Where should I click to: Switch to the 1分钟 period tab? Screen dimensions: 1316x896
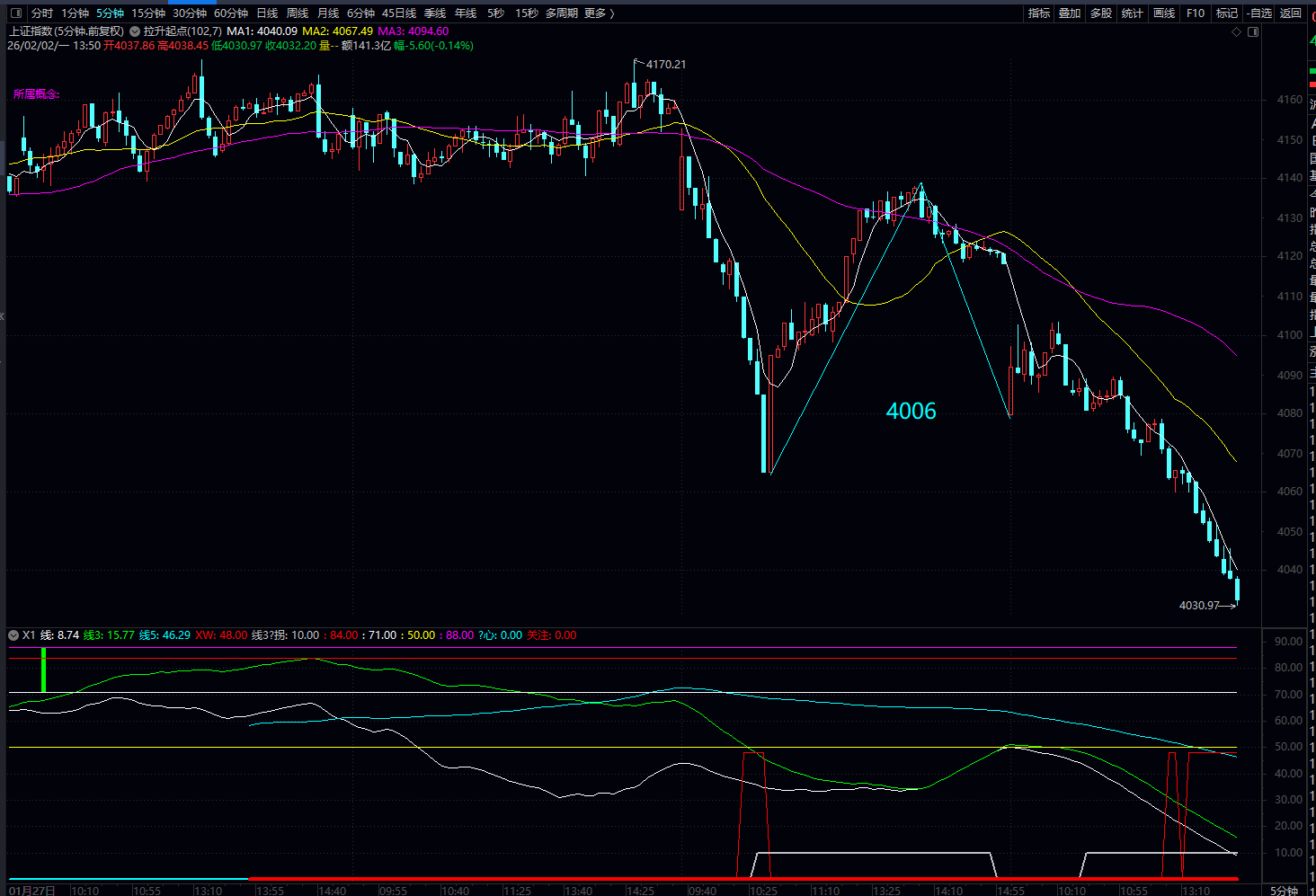pyautogui.click(x=76, y=13)
